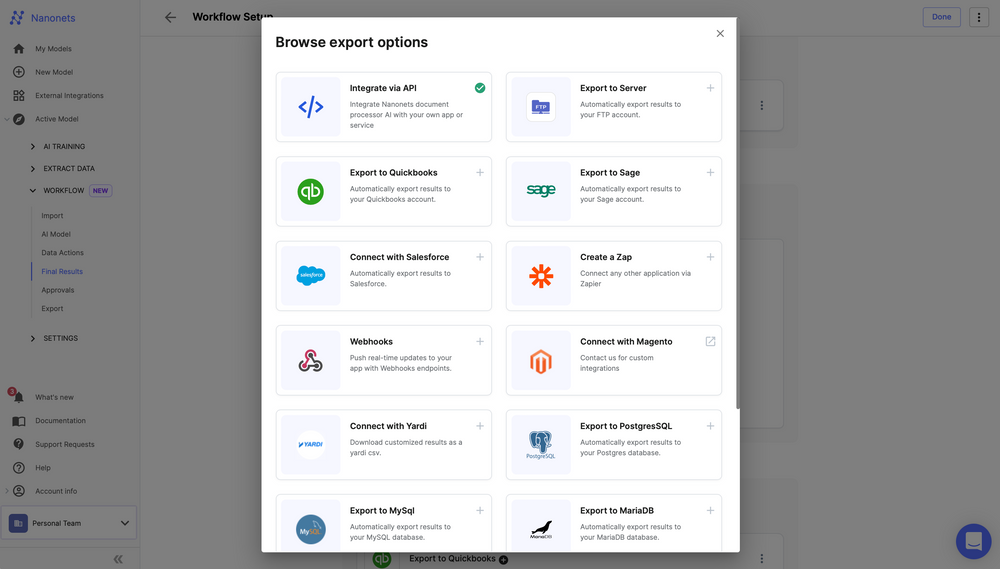Close the Browse export options dialog
This screenshot has height=569, width=1000.
pos(720,34)
